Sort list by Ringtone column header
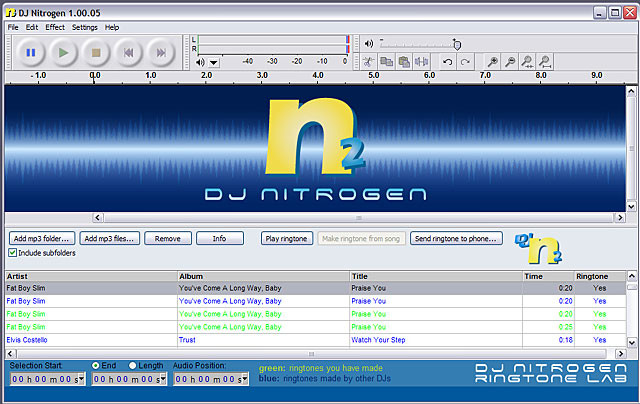Viewport: 640px width, 404px height. (x=600, y=276)
